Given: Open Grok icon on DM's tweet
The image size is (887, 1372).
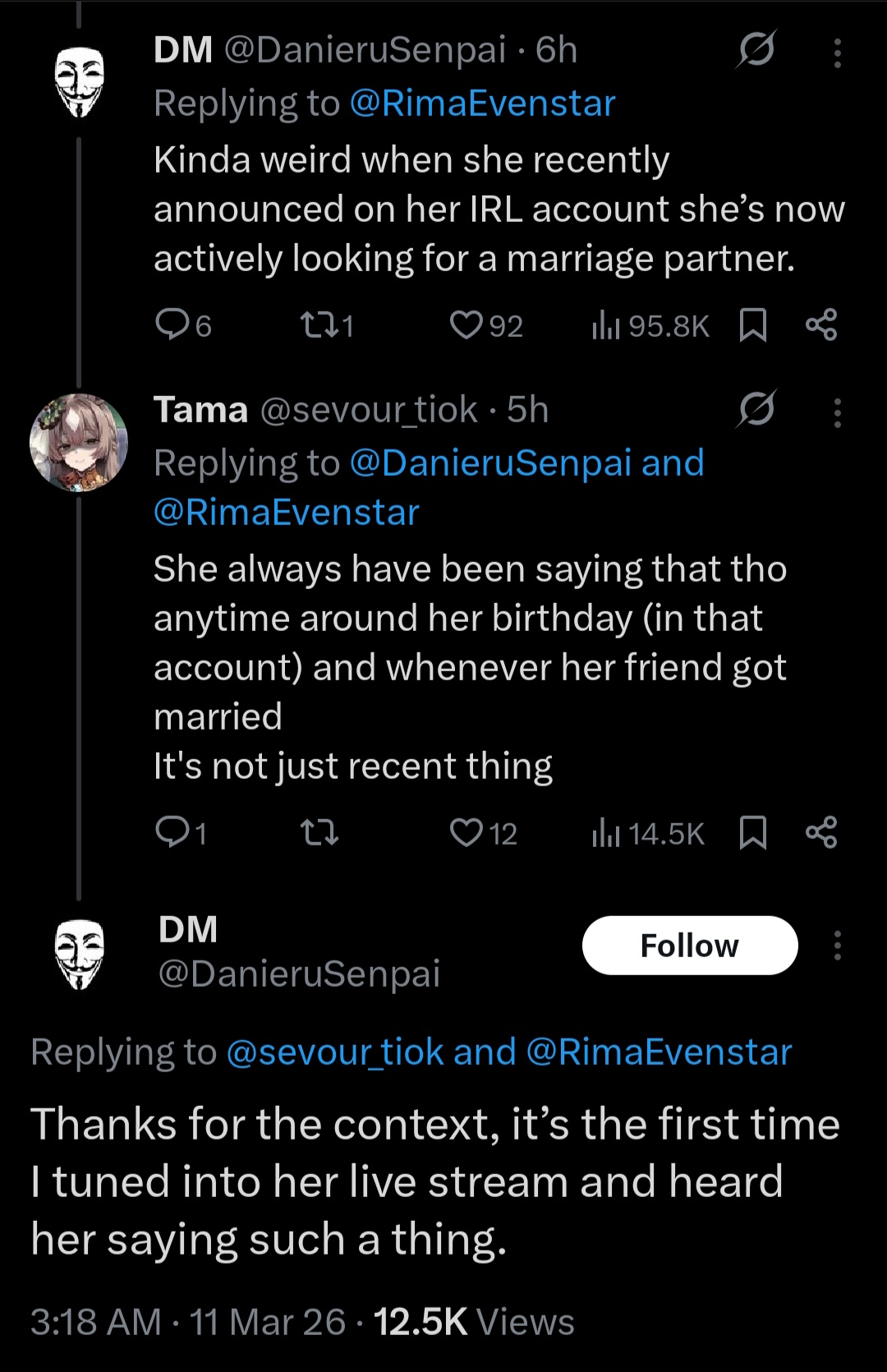Looking at the screenshot, I should pos(756,49).
